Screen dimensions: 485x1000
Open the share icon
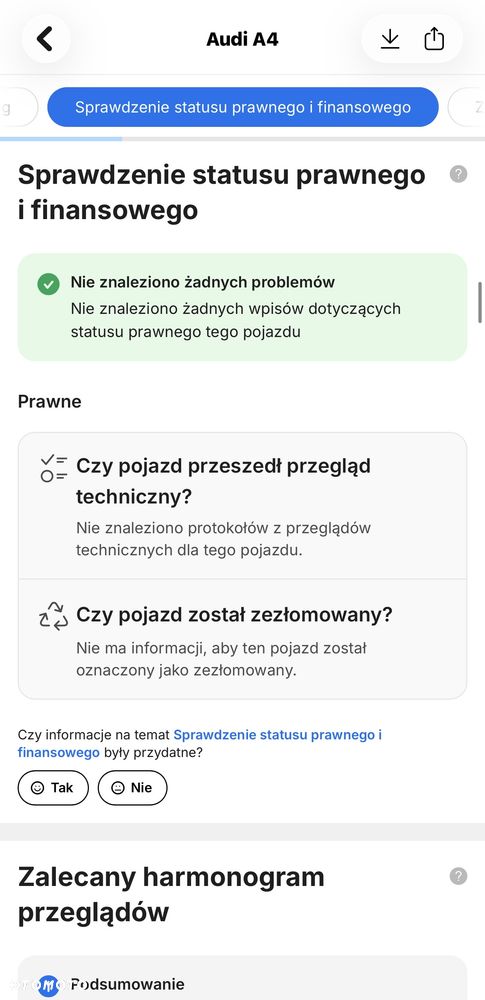point(434,39)
